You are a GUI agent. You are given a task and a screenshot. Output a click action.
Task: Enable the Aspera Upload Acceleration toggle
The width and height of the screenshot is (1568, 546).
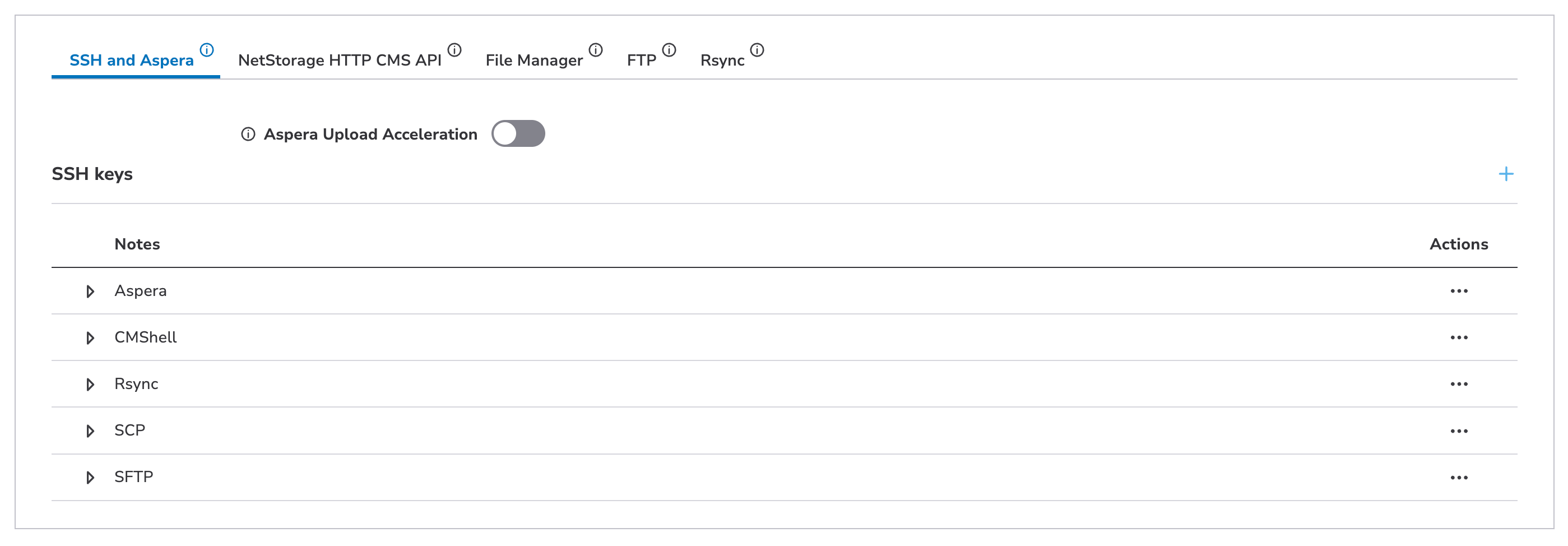click(518, 133)
